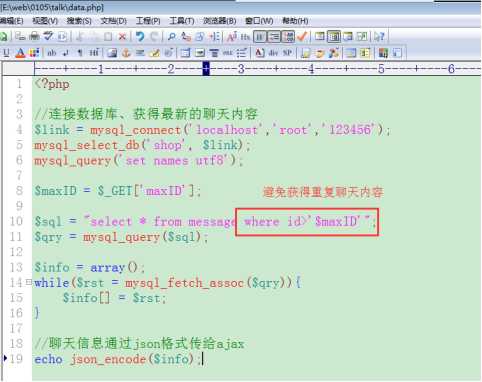Open the 帮助(H) menu
Viewport: 482px width, 382px height.
[295, 21]
